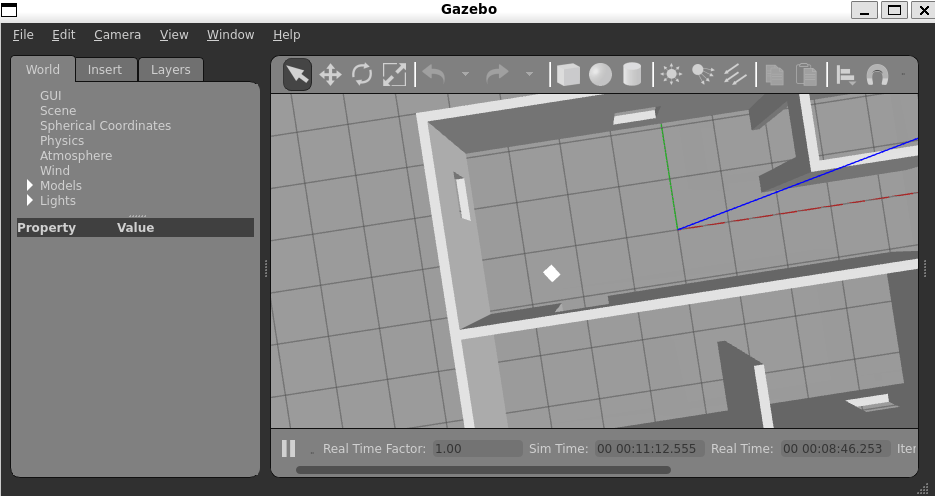Viewport: 935px width, 496px height.
Task: Switch to the Insert tab
Action: tap(105, 69)
